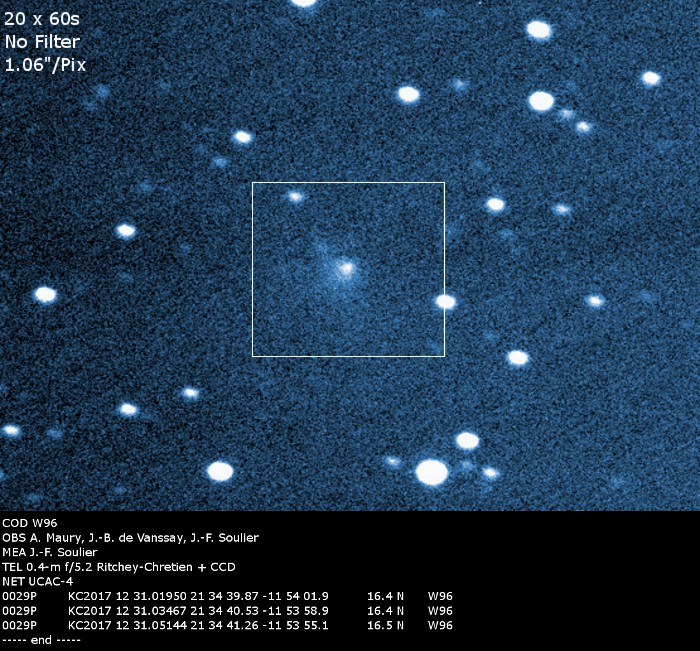Click '16.4 N' in the 31.03467 row

click(385, 611)
